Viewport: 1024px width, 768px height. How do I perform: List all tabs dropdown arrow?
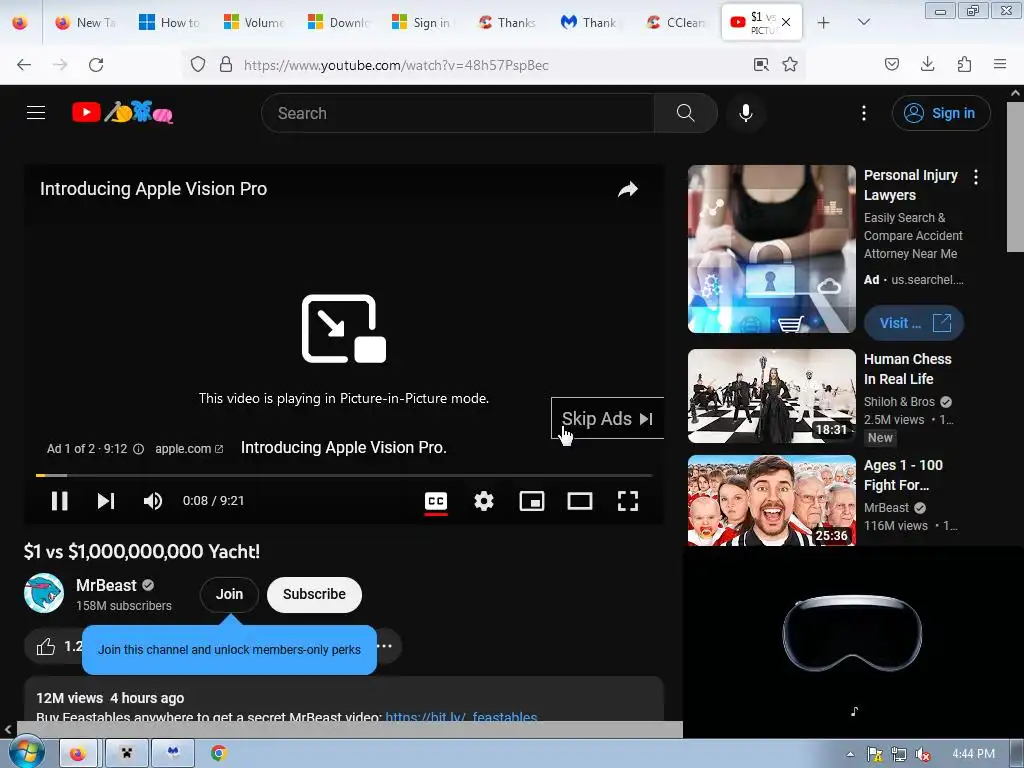863,22
